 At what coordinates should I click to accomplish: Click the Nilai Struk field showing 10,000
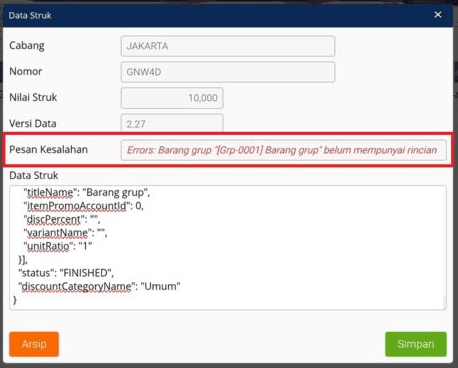[x=172, y=98]
